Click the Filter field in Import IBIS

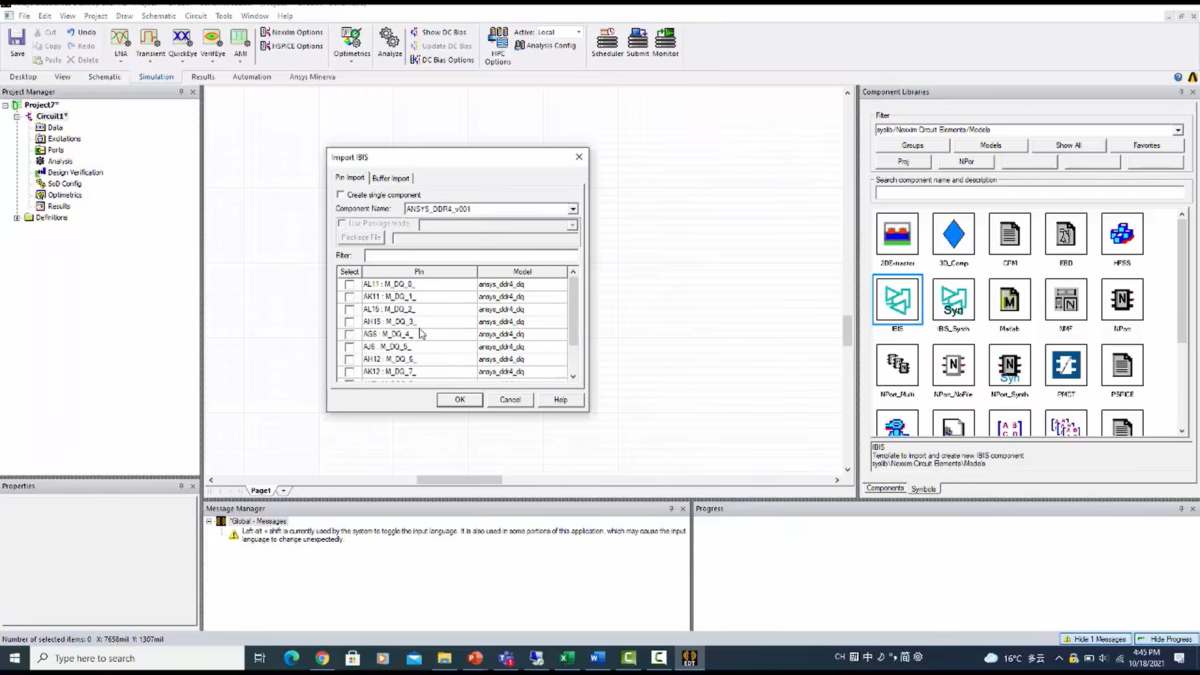pyautogui.click(x=471, y=256)
